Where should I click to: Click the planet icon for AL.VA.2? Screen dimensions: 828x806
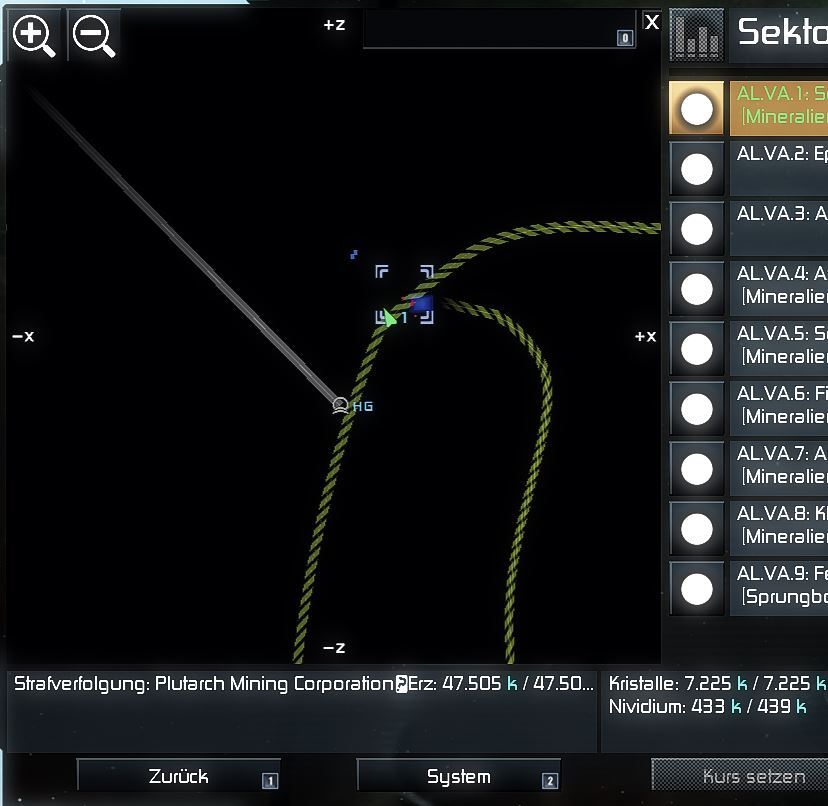coord(696,169)
